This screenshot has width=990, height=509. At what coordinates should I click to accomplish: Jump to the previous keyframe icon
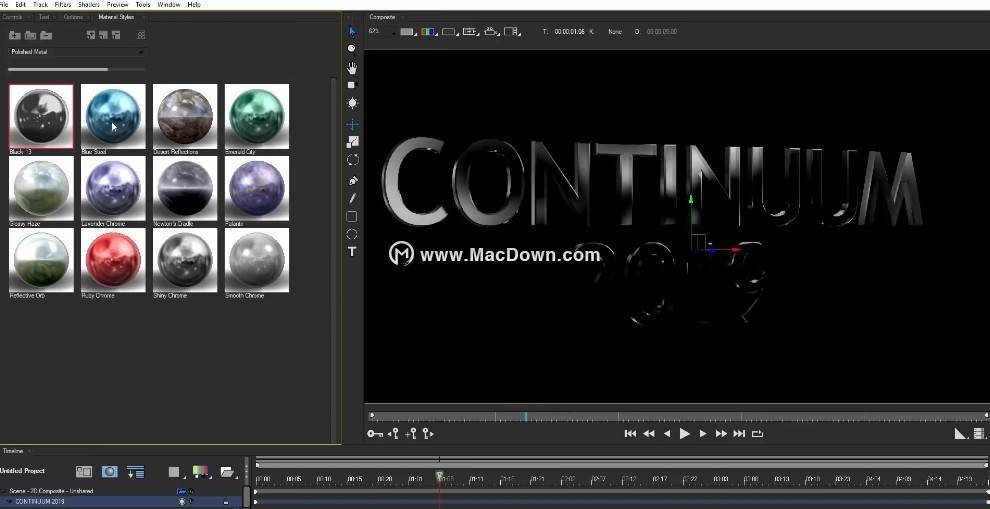pos(393,433)
